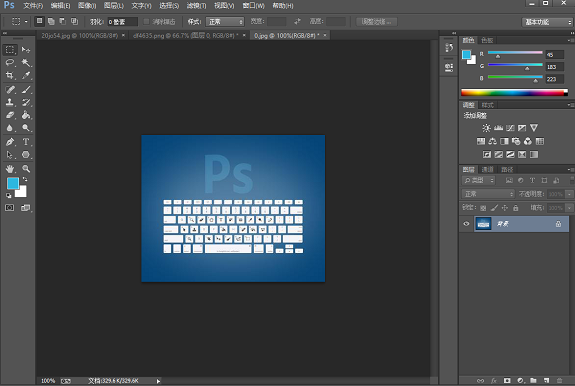575x386 pixels.
Task: Select the Ellipse shape tool
Action: [26, 155]
